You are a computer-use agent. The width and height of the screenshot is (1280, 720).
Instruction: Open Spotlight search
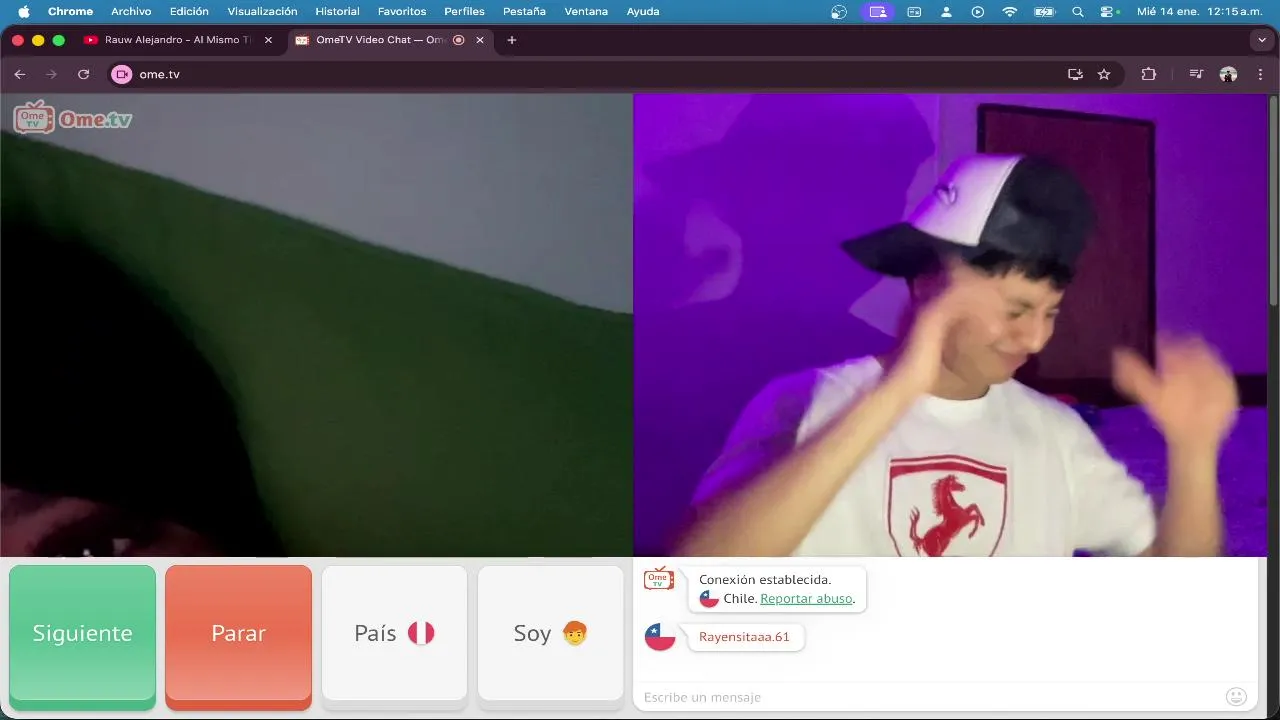(x=1077, y=12)
